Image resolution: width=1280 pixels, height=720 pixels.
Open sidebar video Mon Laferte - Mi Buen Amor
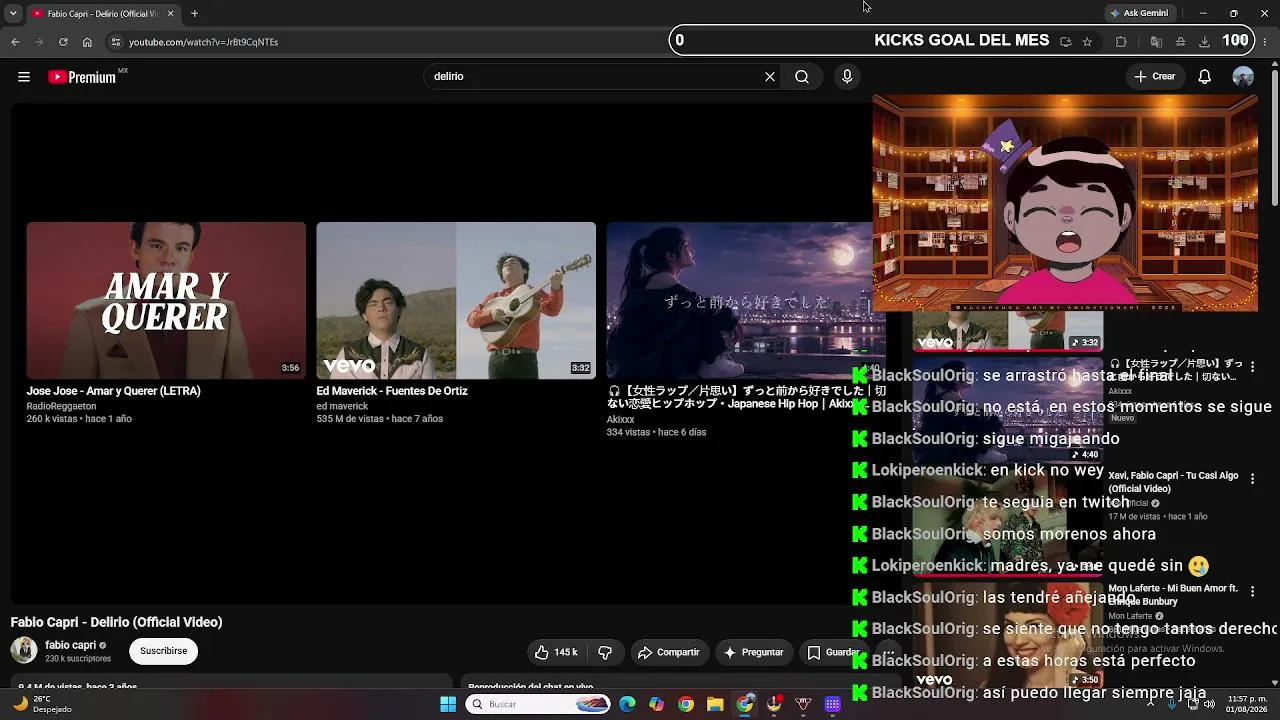[x=1173, y=595]
